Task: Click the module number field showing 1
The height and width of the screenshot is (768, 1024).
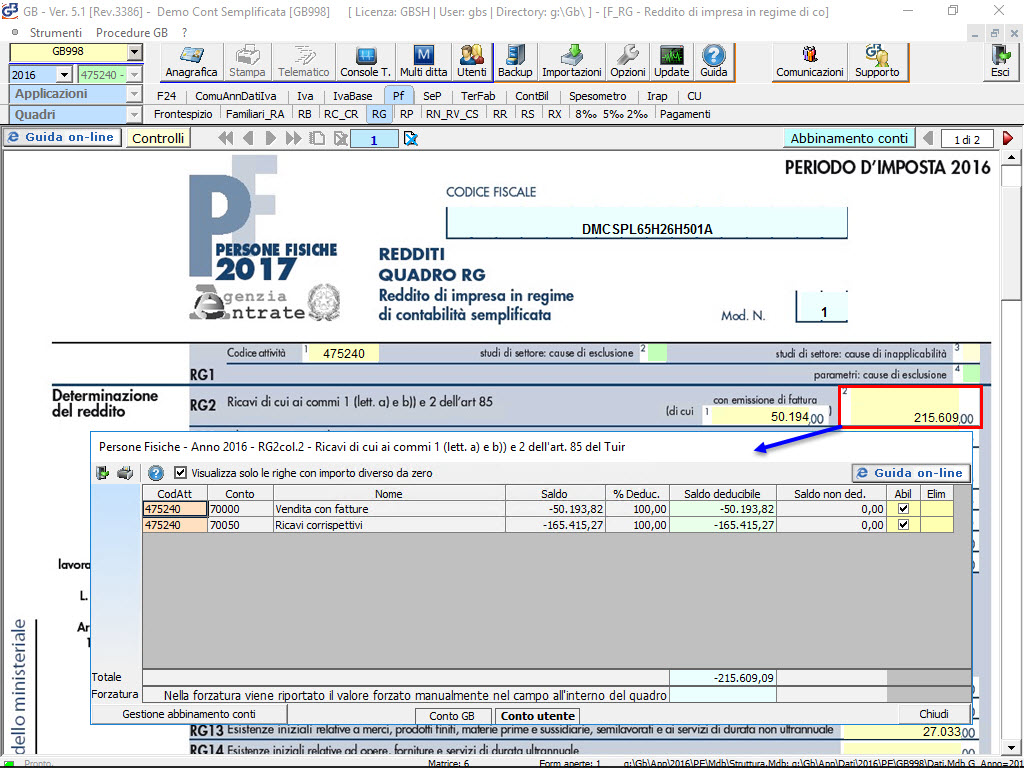Action: pos(374,138)
